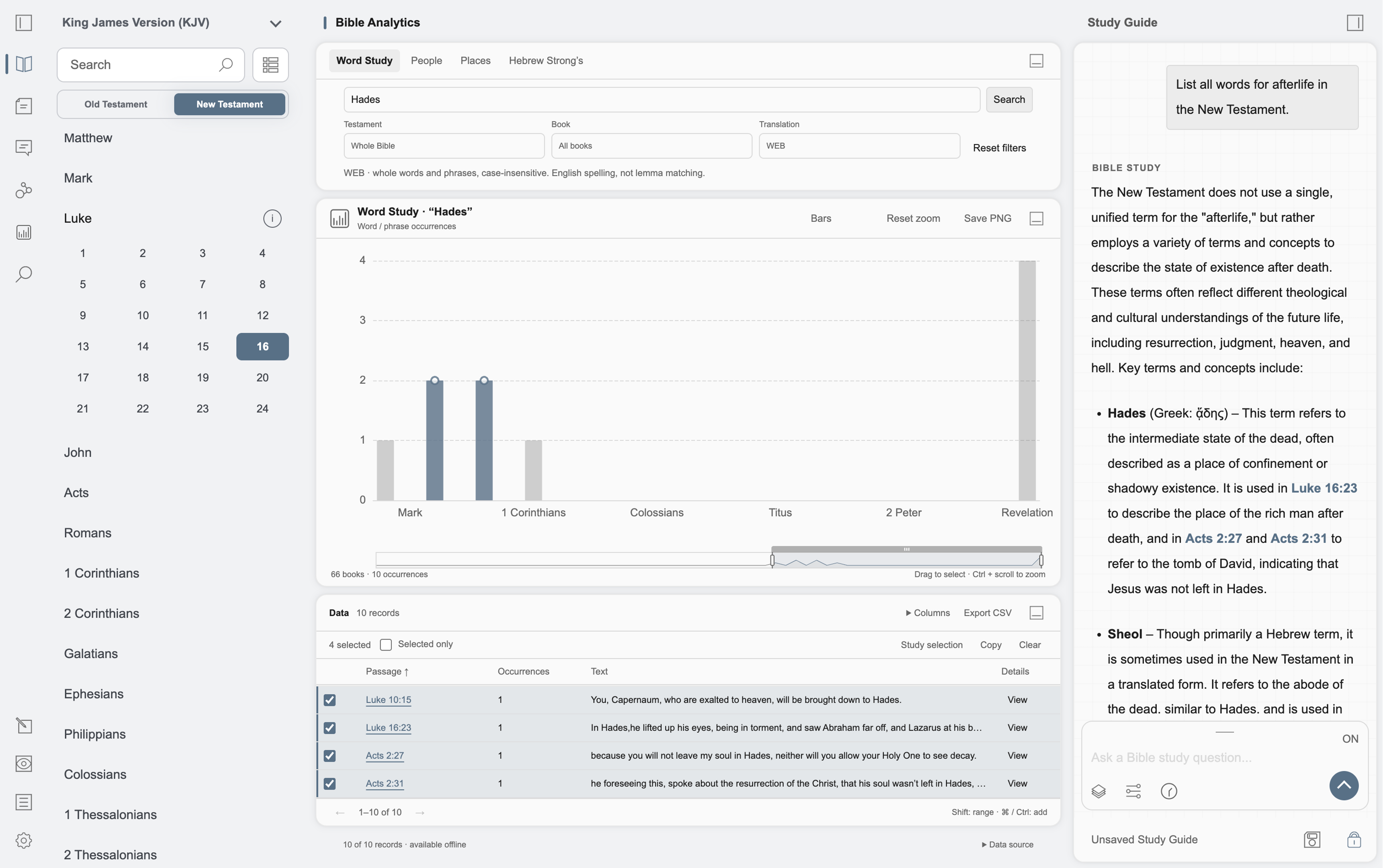Click the eye icon in sidebar
Screen dimensions: 1383x868
[x=24, y=764]
